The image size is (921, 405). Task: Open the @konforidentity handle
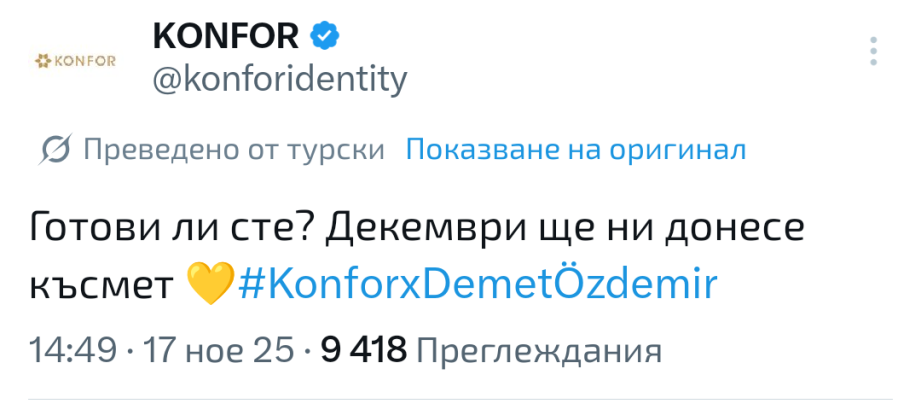click(279, 80)
